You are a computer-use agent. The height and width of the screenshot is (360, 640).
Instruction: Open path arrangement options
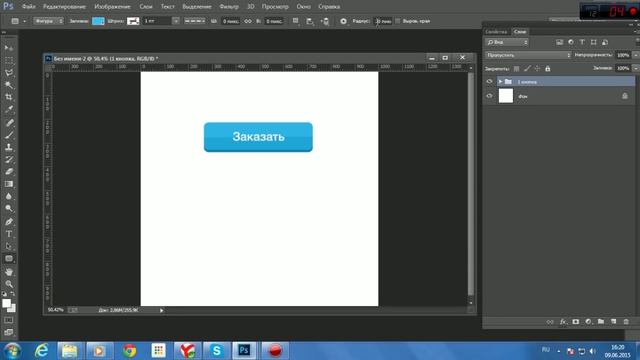pos(325,21)
